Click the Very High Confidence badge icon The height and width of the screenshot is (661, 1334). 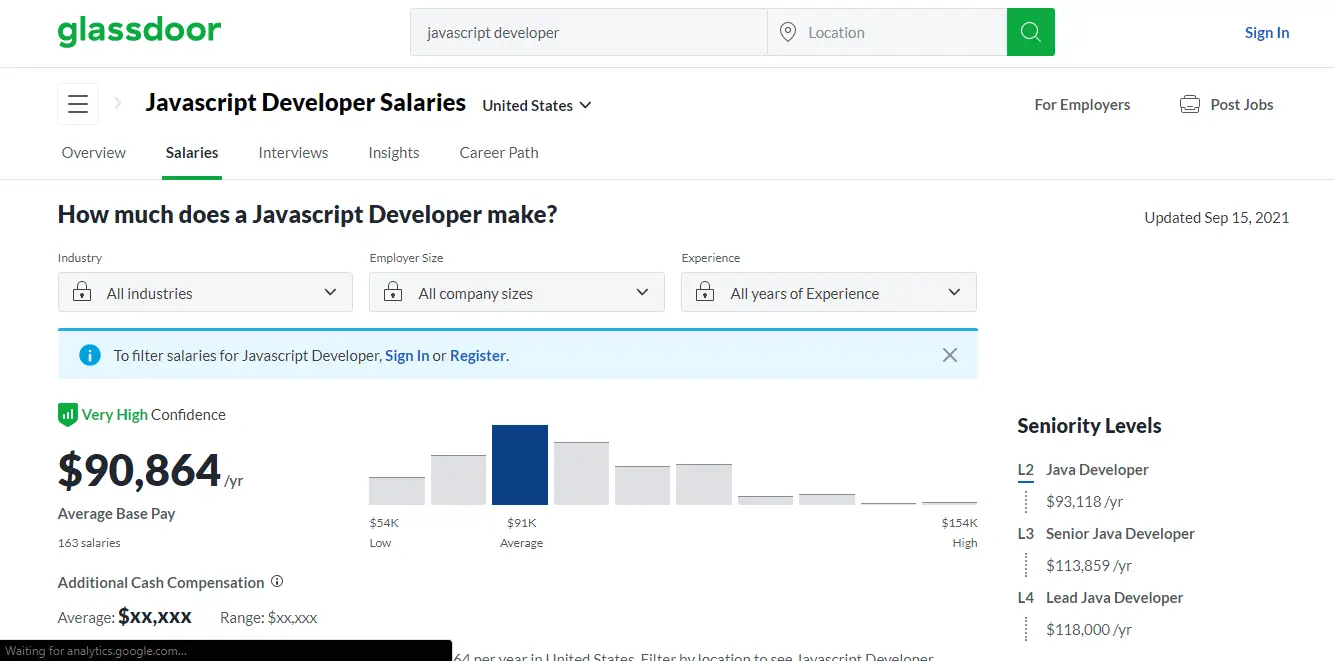tap(67, 414)
